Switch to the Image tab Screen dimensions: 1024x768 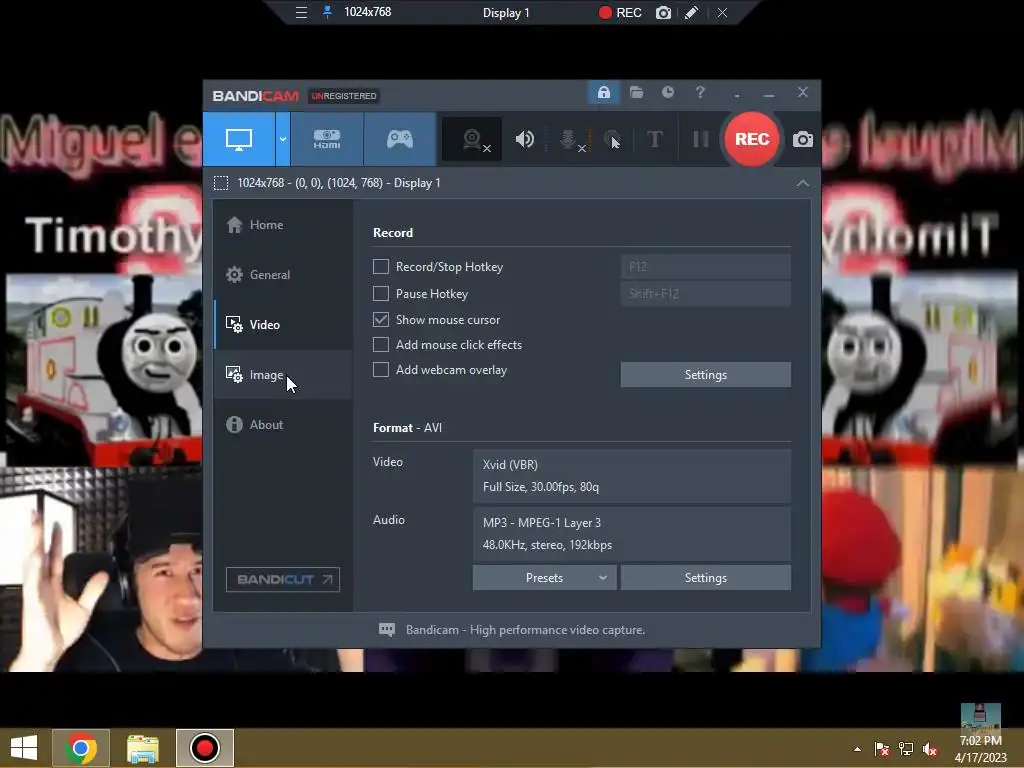click(283, 375)
